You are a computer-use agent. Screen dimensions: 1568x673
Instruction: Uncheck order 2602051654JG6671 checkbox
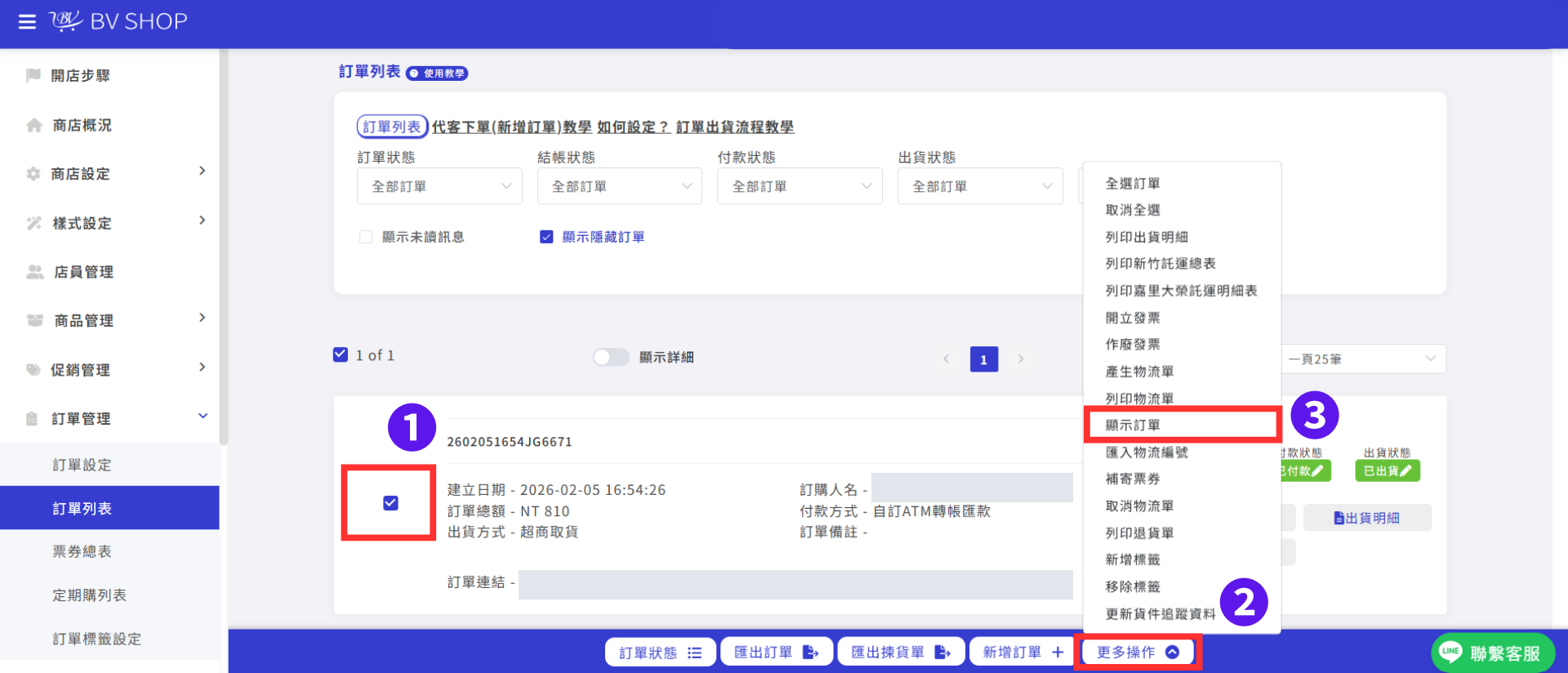(x=390, y=503)
